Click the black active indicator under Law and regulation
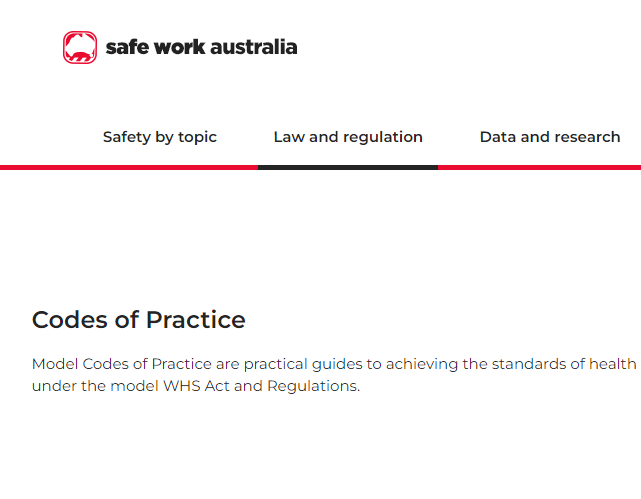Screen dimensions: 641x499 (348, 168)
